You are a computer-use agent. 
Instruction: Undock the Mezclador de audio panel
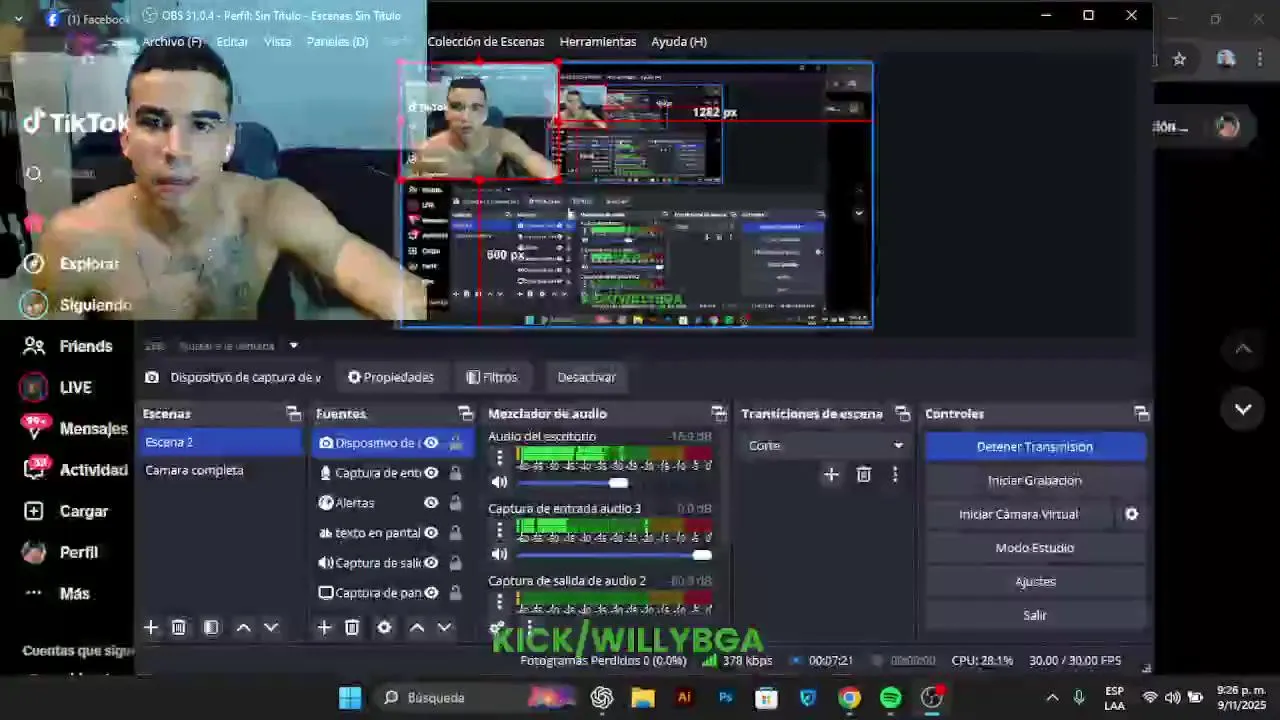tap(718, 413)
